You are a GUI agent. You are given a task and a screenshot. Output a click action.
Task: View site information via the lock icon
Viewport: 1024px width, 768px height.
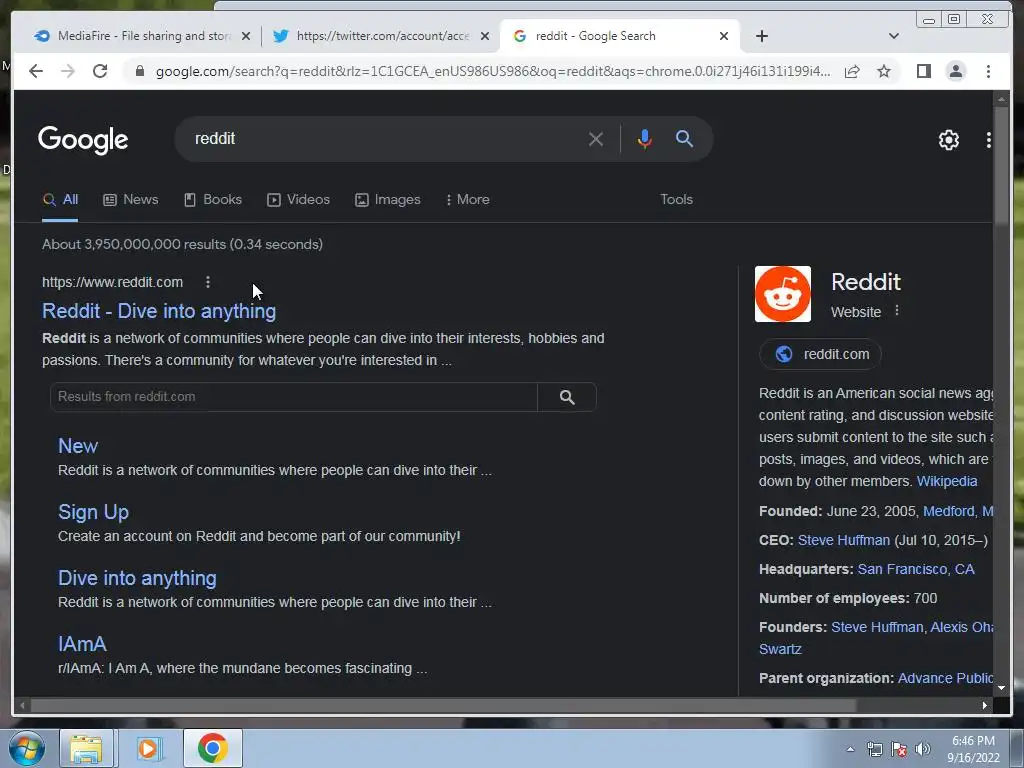(140, 71)
